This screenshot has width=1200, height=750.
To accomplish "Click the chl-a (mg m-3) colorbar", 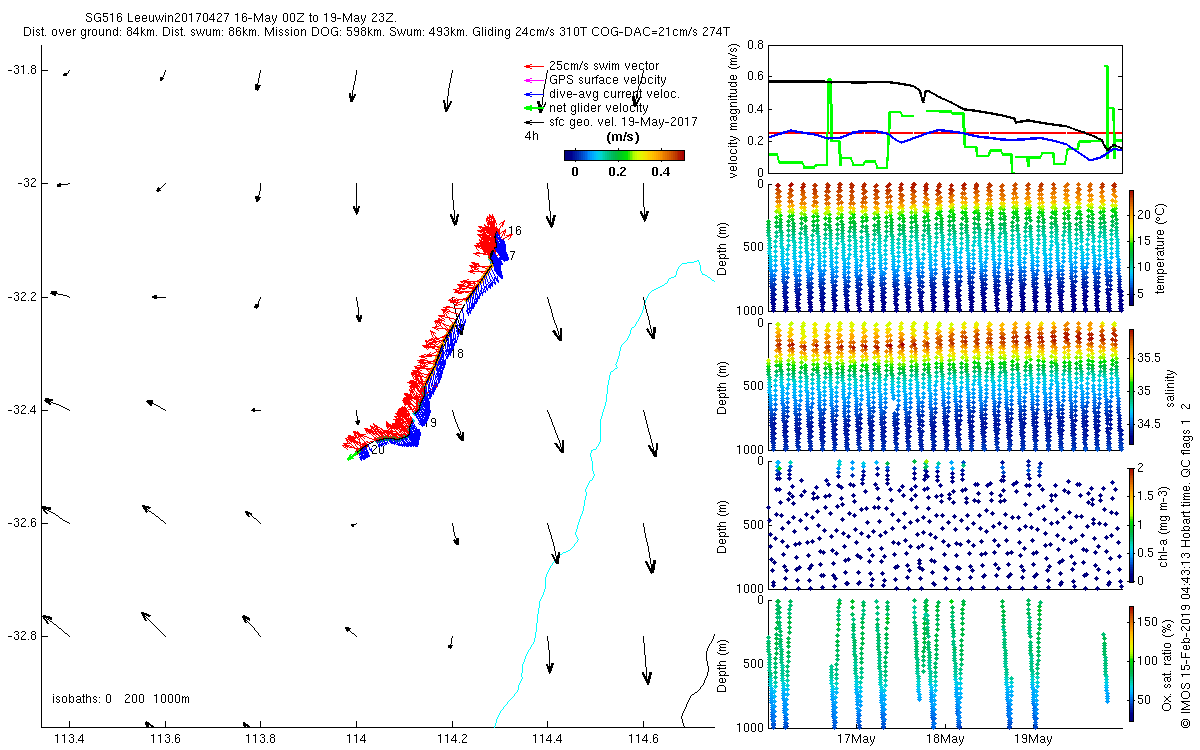I will [x=1131, y=525].
